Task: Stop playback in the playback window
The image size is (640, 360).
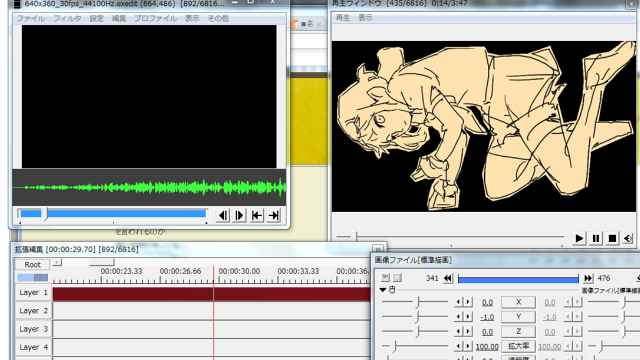Action: pos(612,238)
